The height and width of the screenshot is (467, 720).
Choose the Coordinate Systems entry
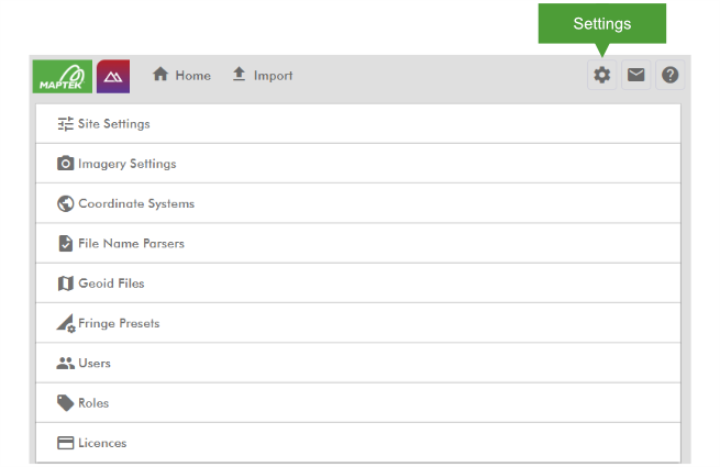coord(136,204)
